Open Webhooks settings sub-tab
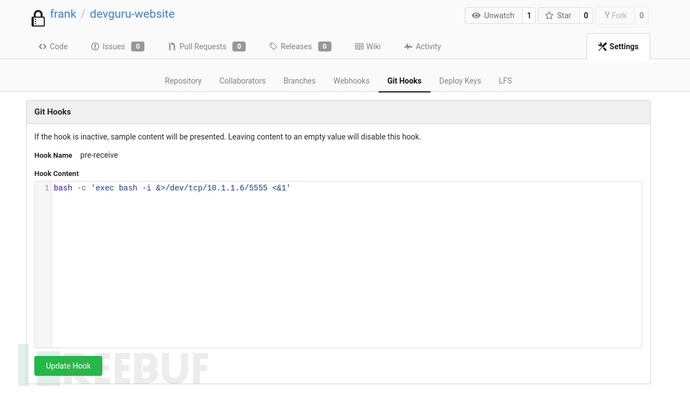 pyautogui.click(x=351, y=81)
